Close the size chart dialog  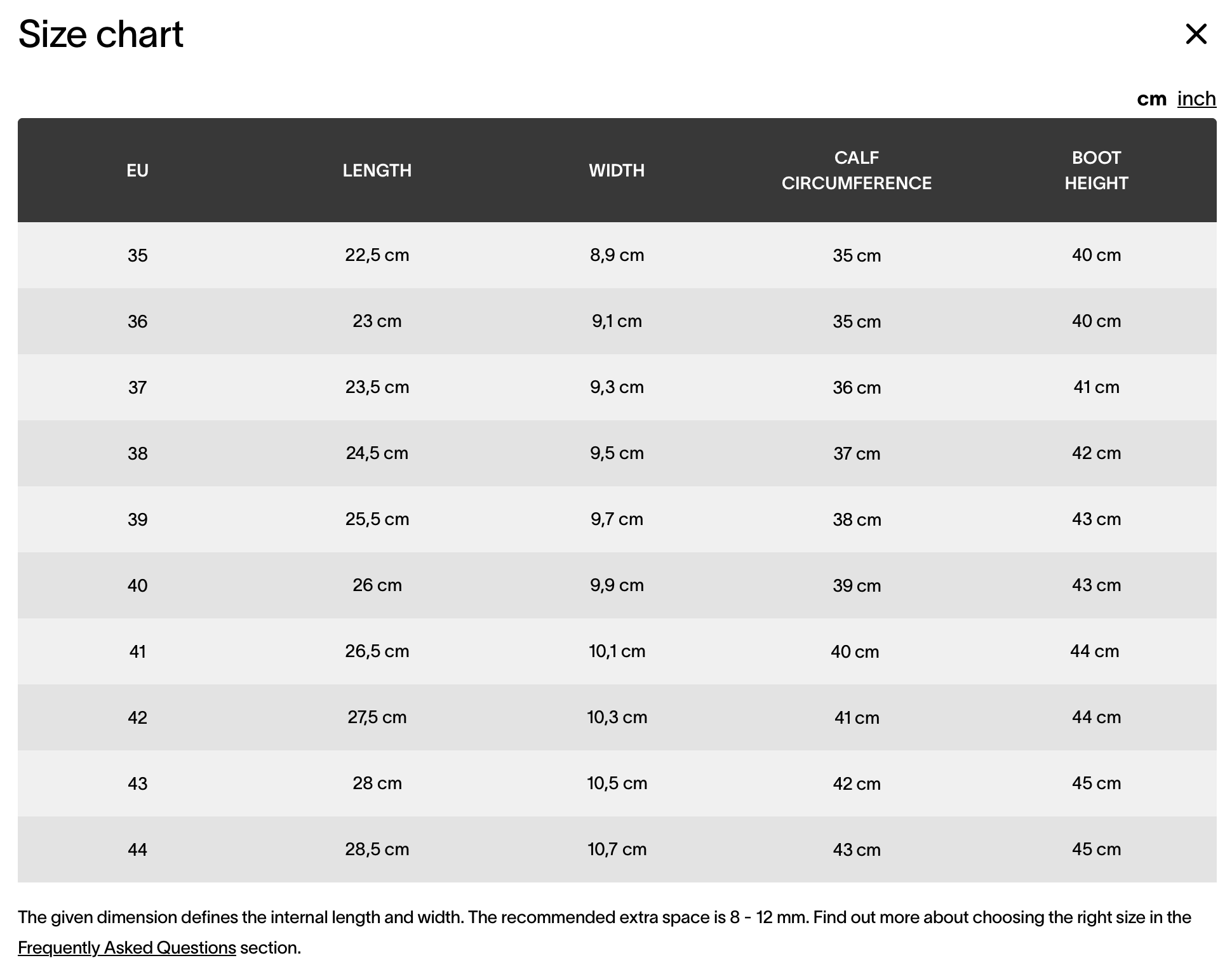point(1196,34)
